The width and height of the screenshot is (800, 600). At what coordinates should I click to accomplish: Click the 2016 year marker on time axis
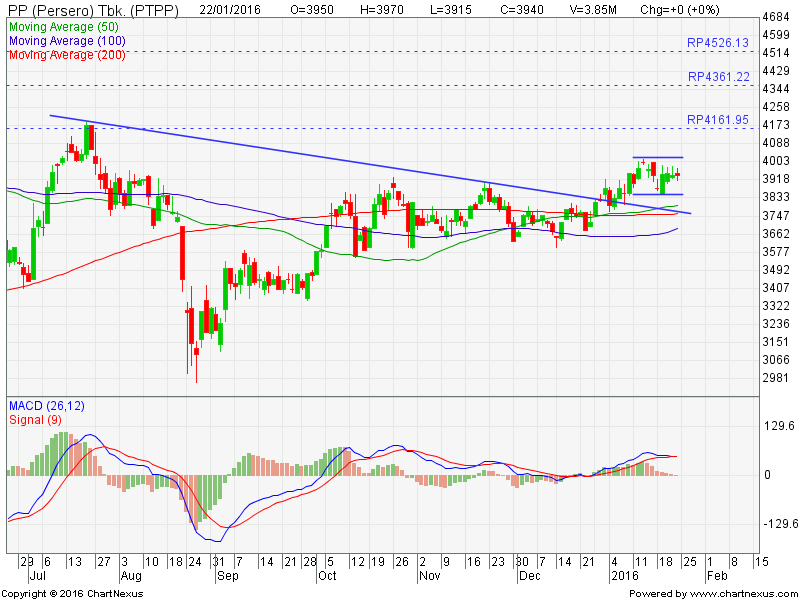click(x=624, y=577)
